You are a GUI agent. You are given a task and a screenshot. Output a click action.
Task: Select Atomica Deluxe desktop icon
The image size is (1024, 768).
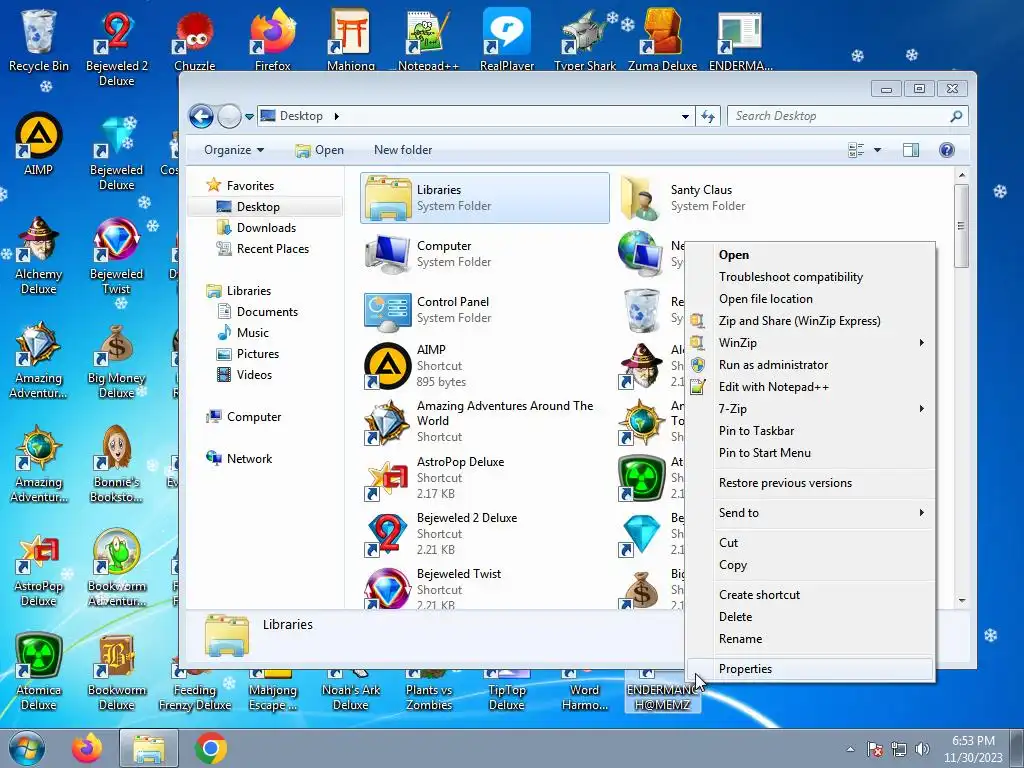point(39,673)
